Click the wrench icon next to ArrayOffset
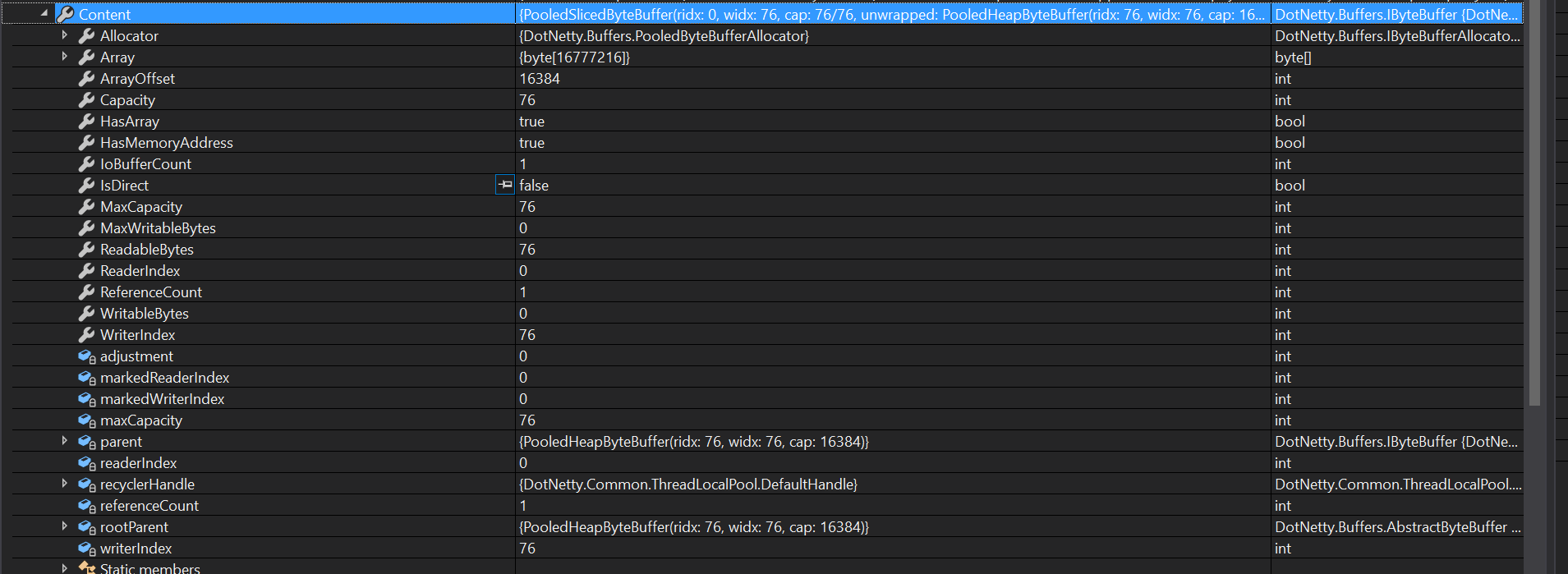1568x574 pixels. tap(87, 78)
